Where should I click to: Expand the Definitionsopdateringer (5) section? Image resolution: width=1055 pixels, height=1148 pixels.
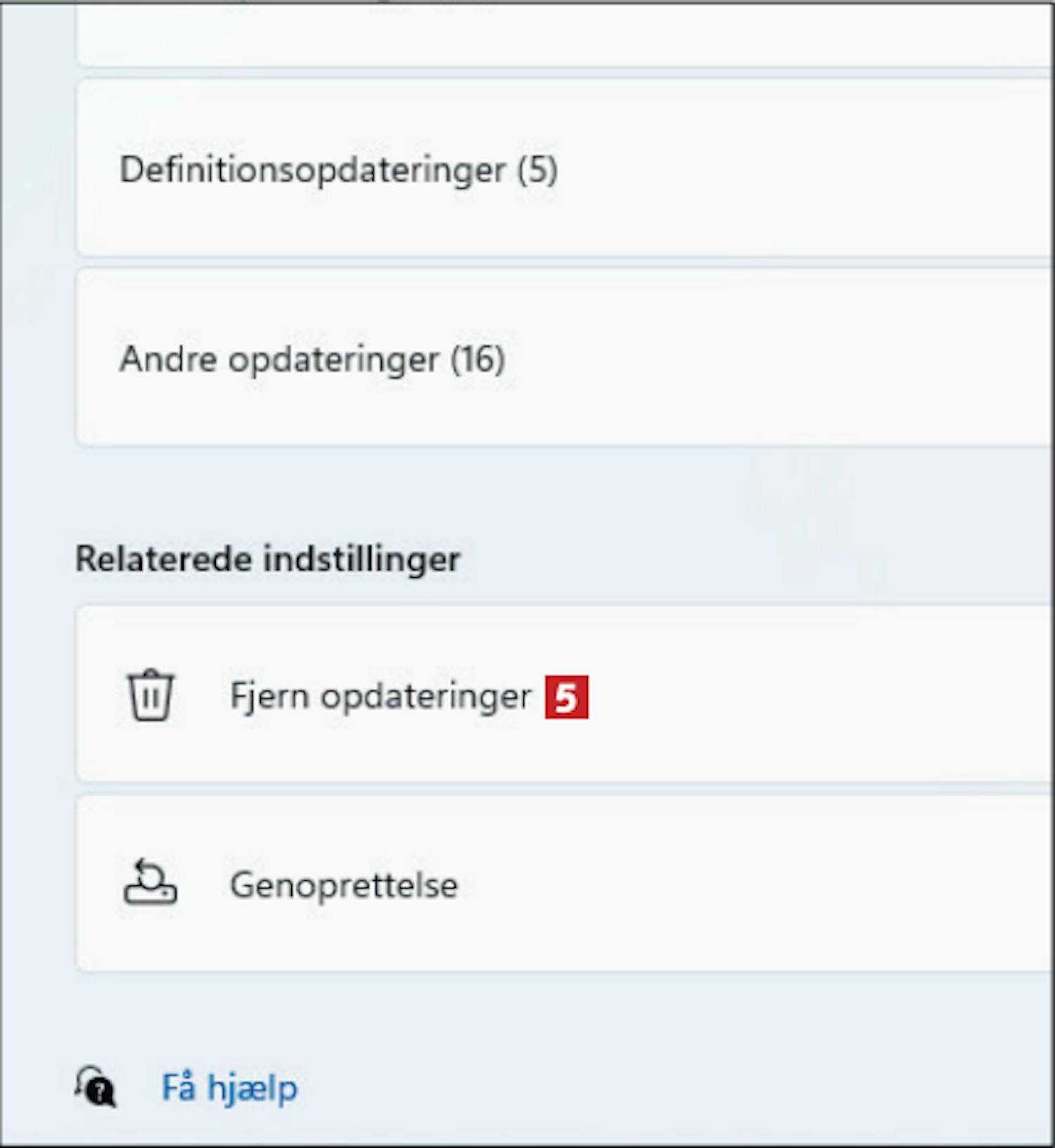(x=564, y=169)
